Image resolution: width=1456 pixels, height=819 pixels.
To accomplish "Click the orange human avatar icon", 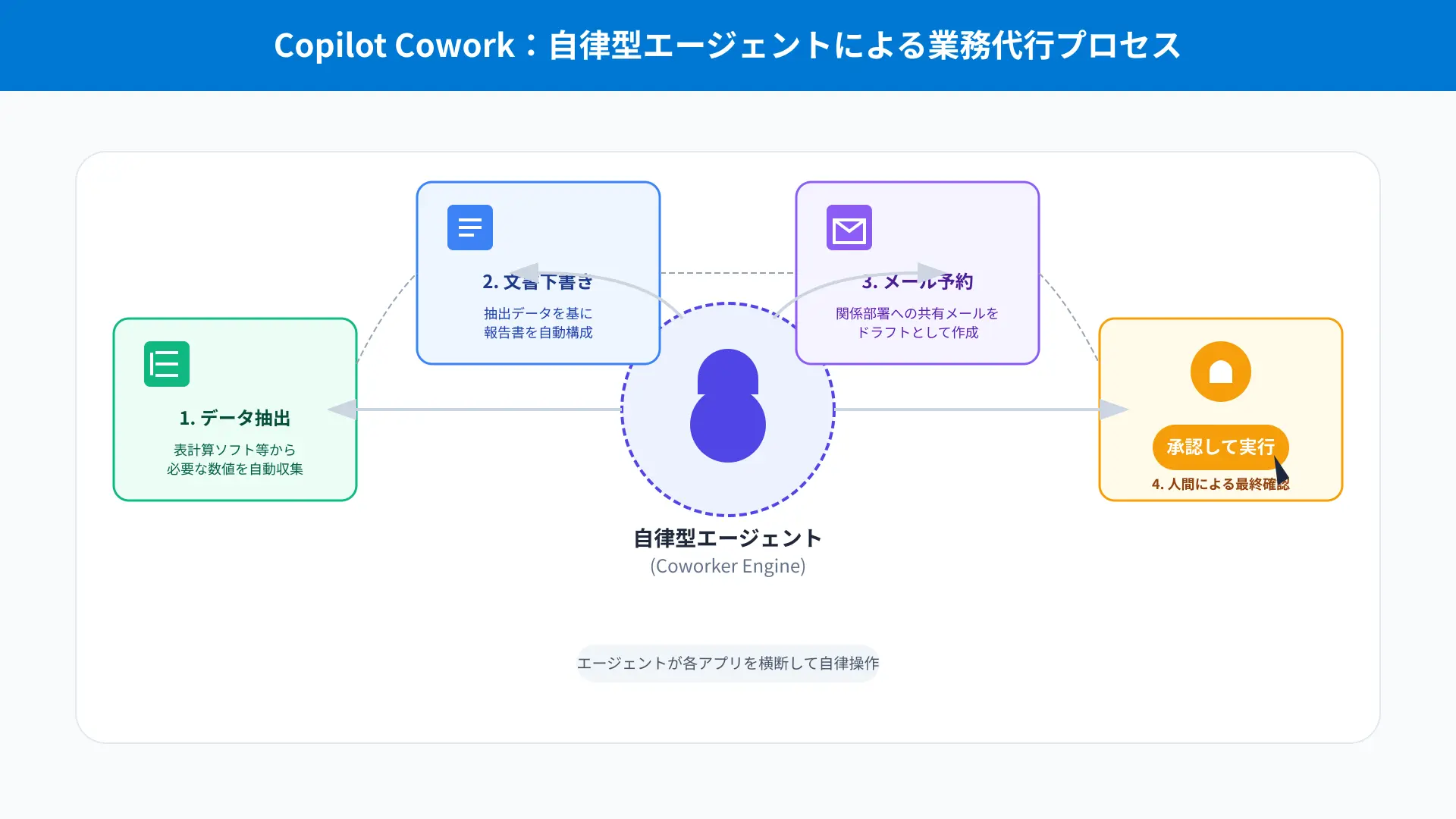I will (1221, 372).
